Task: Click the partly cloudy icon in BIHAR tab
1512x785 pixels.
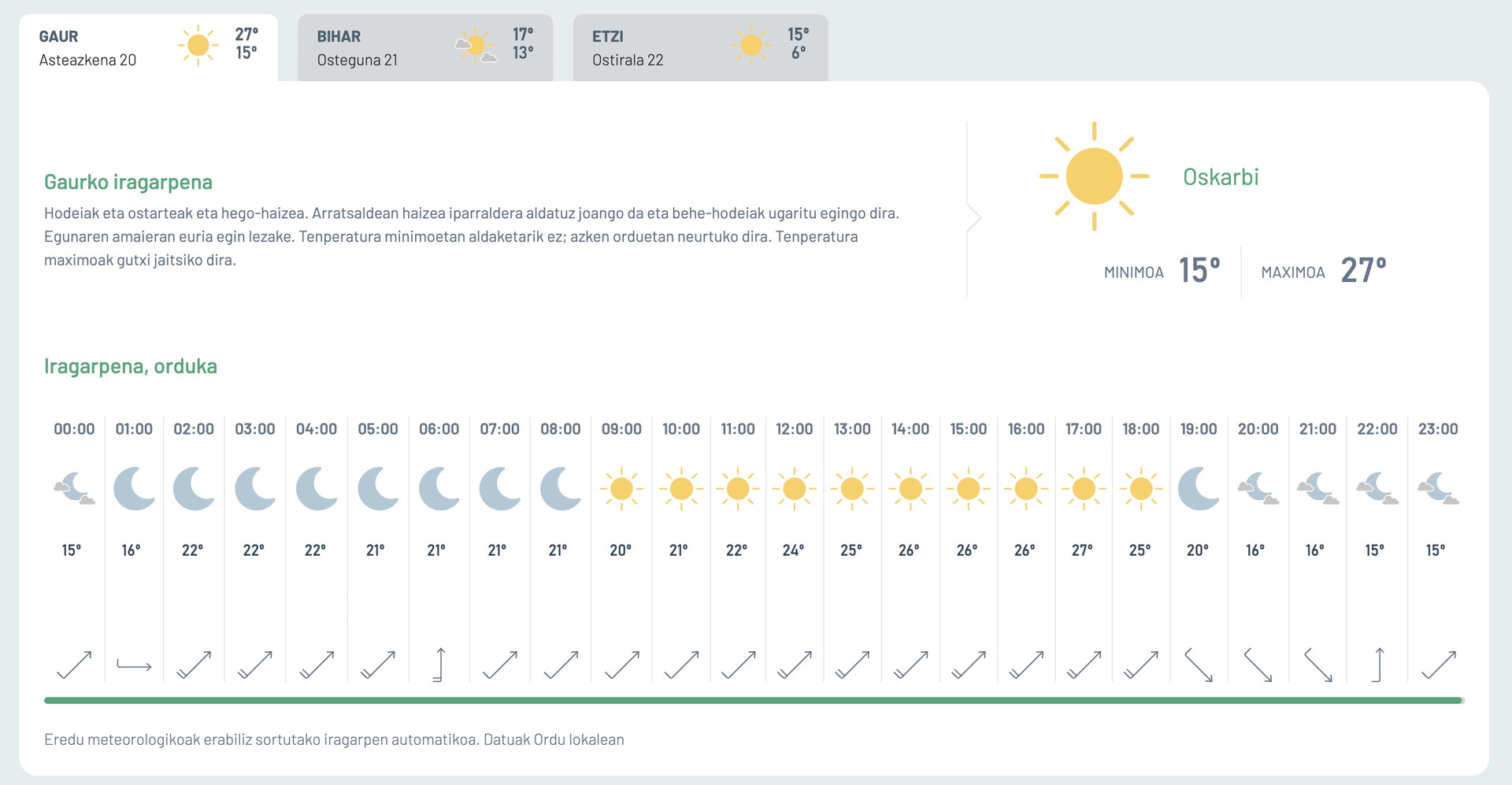Action: (x=476, y=46)
